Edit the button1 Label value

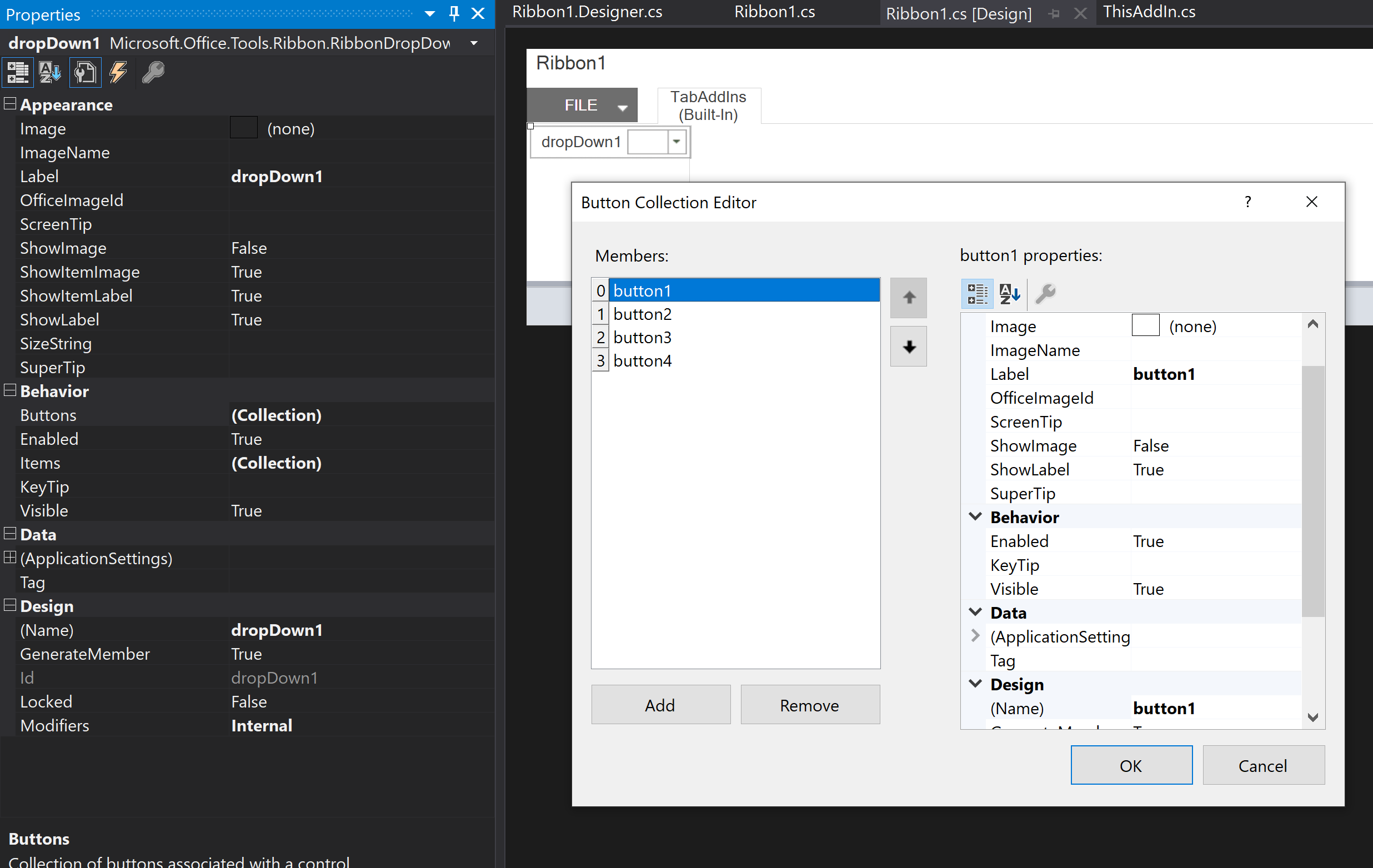1216,374
